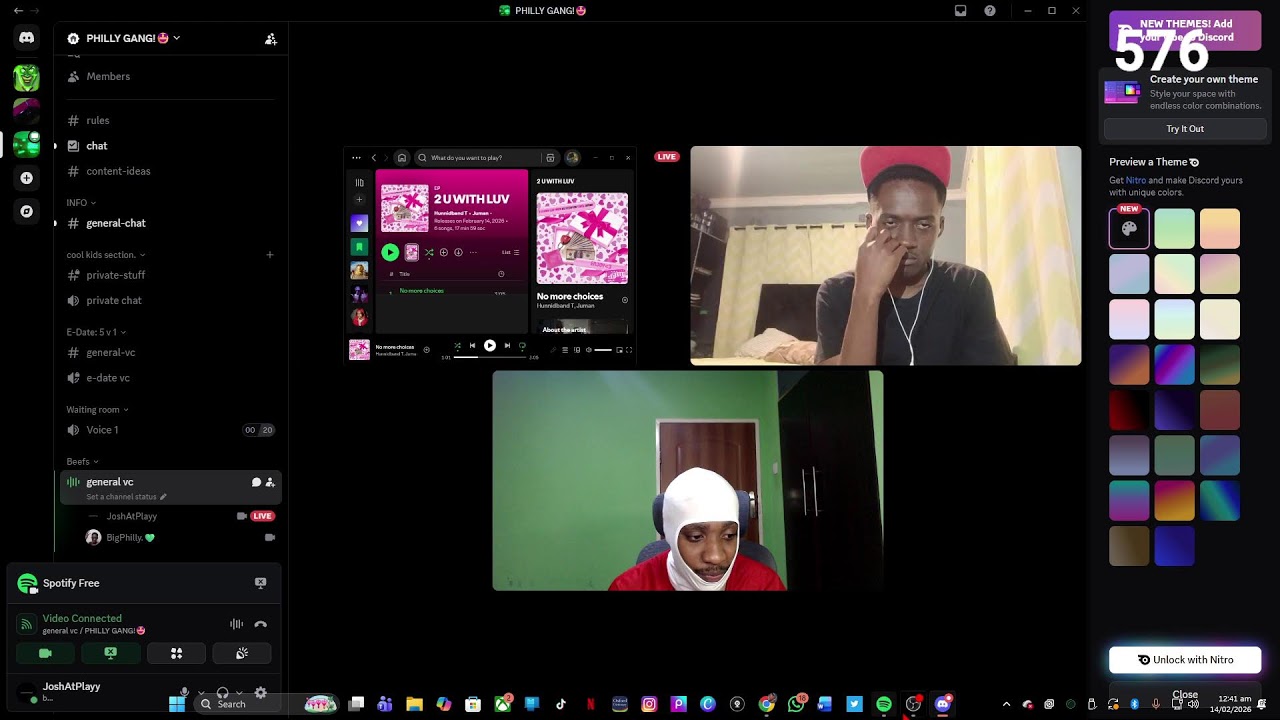This screenshot has height=720, width=1280.
Task: Open the Discord help question mark icon
Action: point(989,11)
